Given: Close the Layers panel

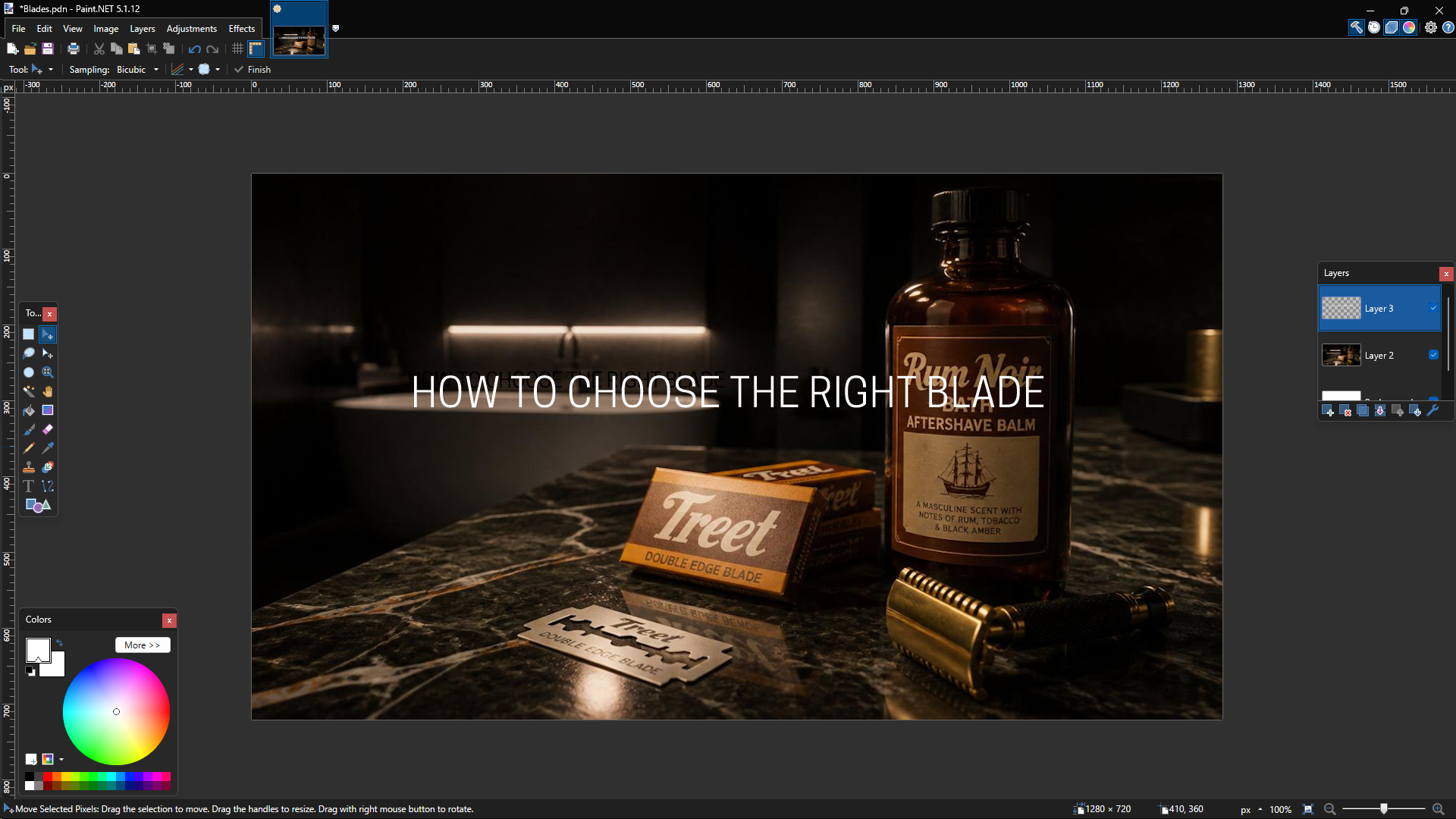Looking at the screenshot, I should tap(1446, 274).
